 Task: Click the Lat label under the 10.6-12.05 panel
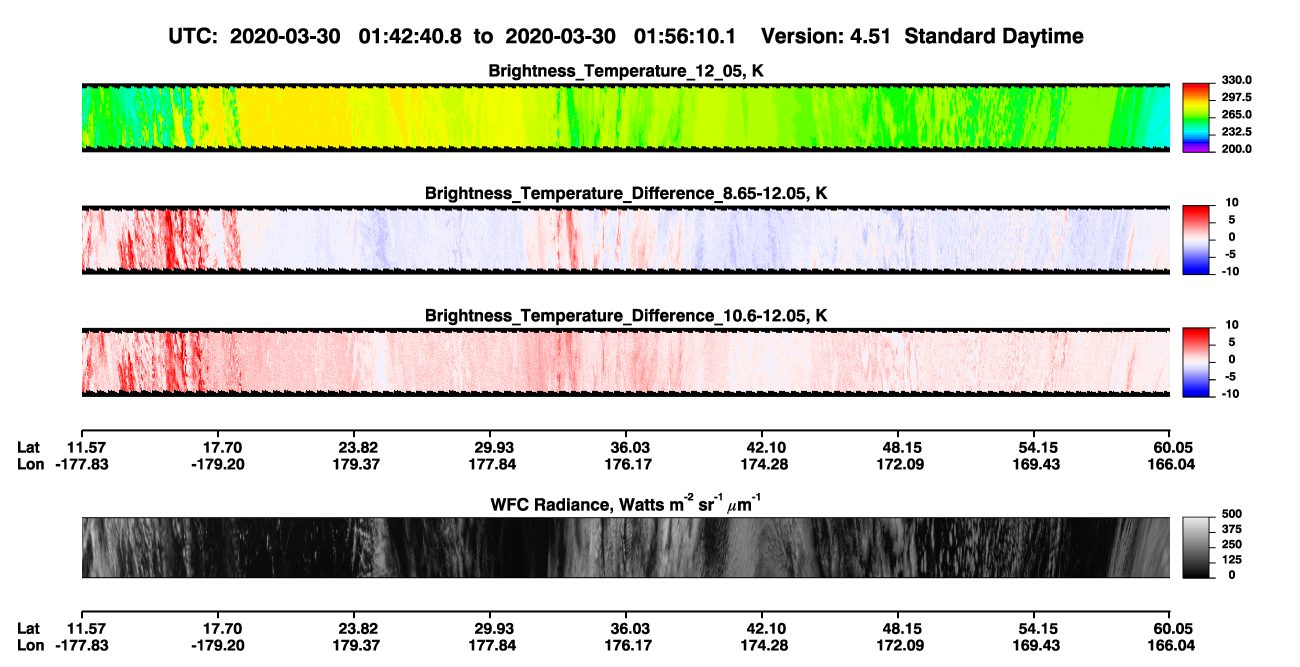[29, 448]
